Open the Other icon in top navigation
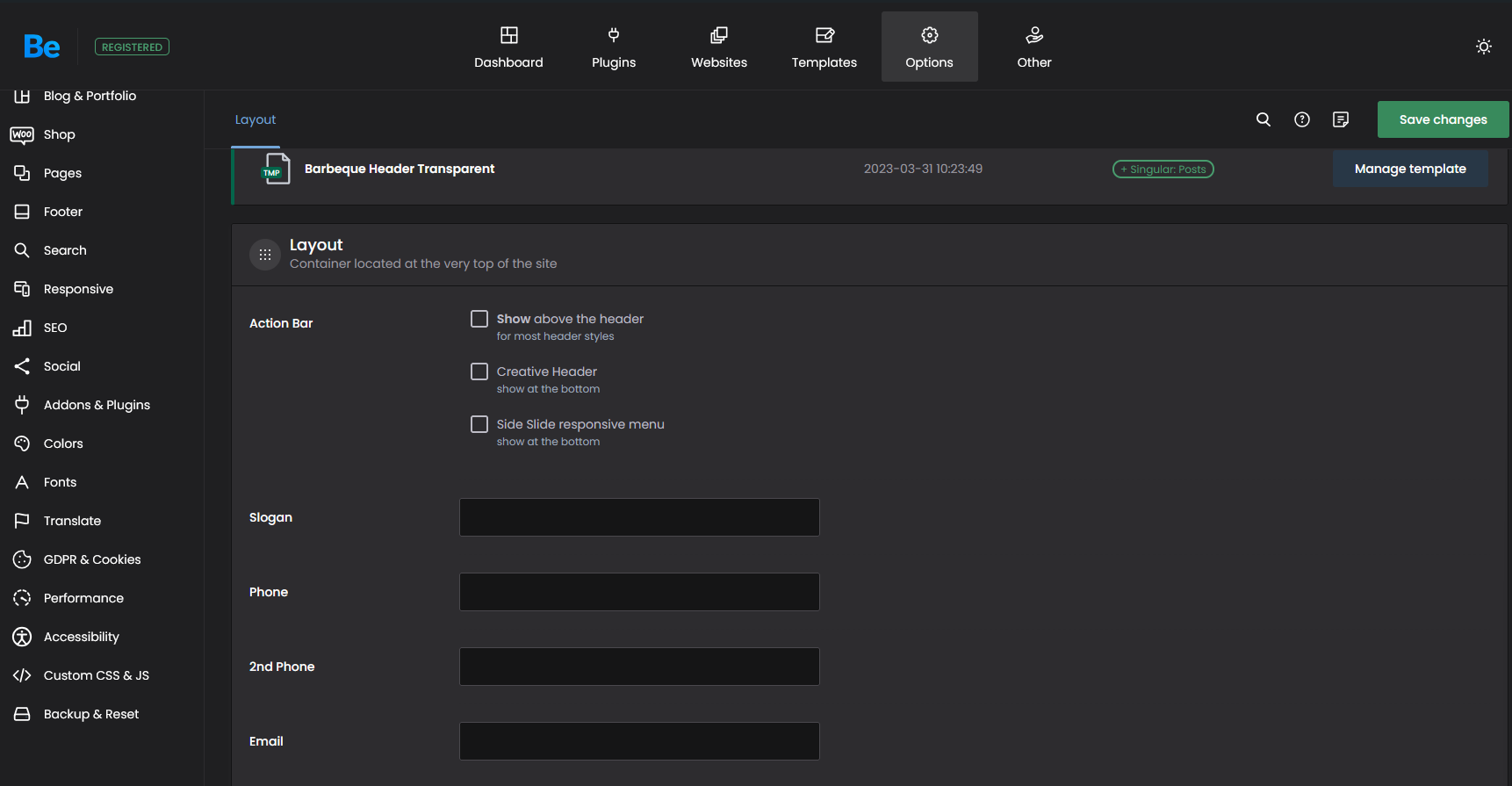 tap(1034, 35)
